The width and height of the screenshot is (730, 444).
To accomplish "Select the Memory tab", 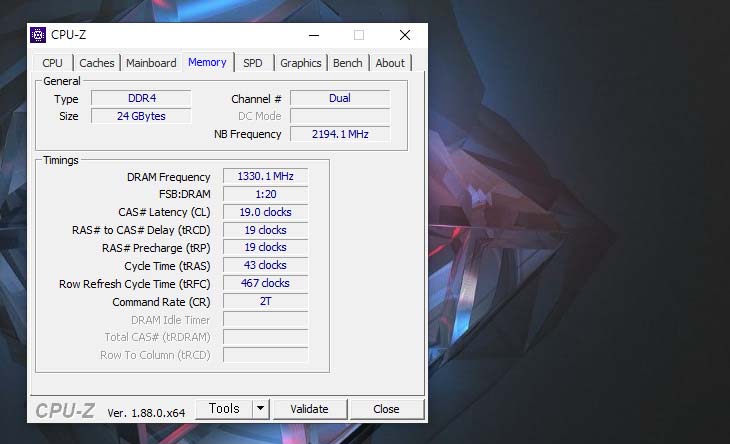I will 207,62.
